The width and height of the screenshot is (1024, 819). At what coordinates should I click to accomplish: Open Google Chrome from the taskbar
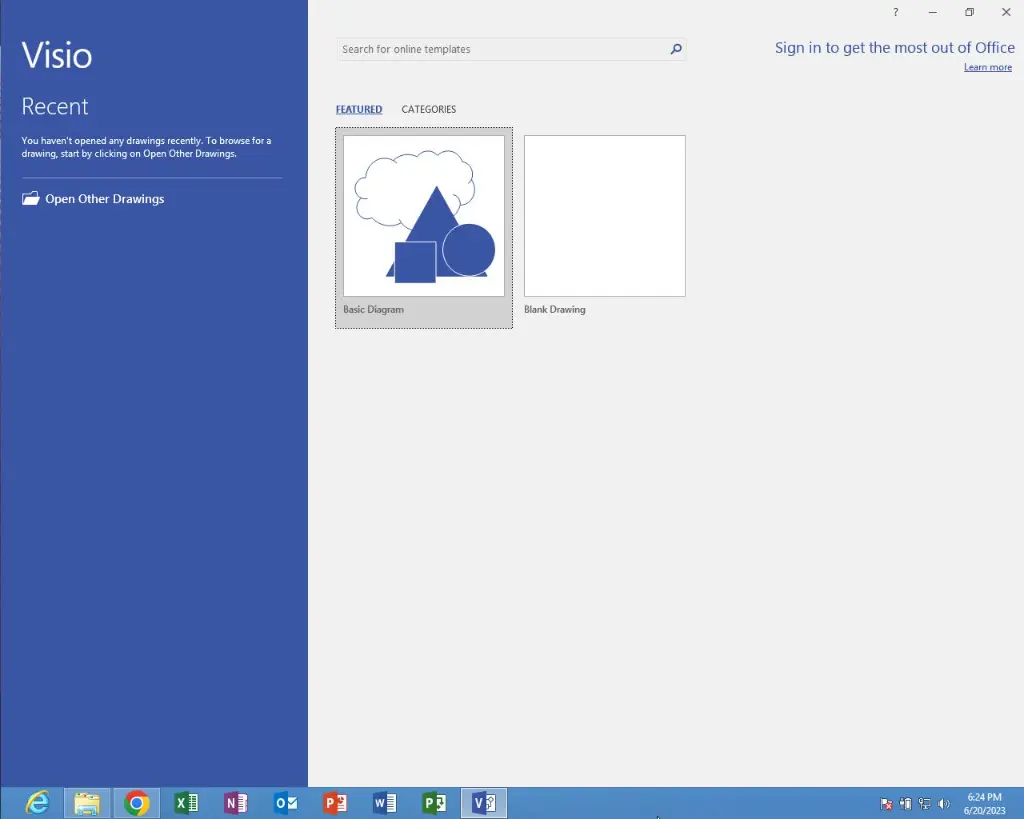(137, 803)
